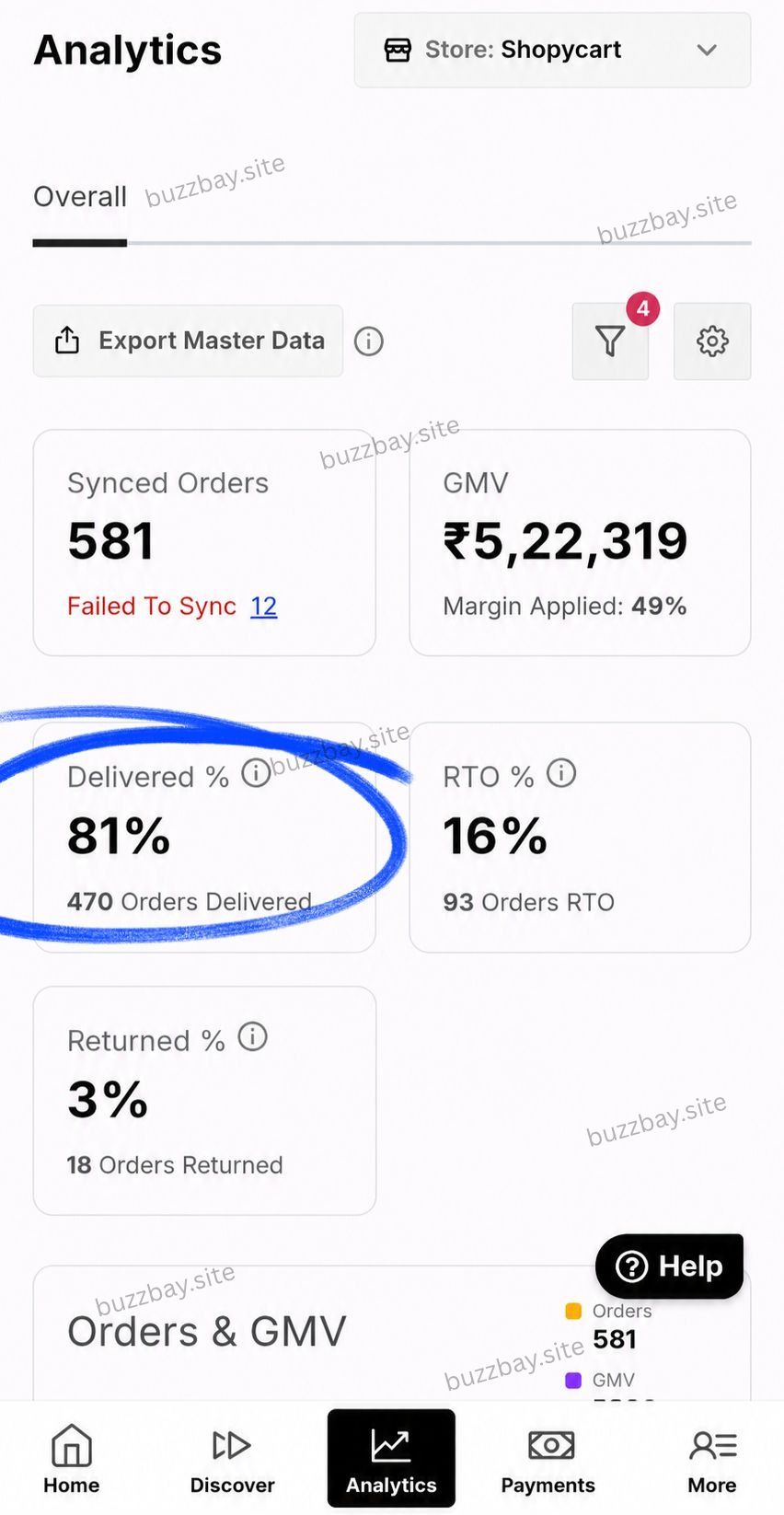Open Discover in bottom navigation
Image resolution: width=784 pixels, height=1515 pixels.
coord(232,1459)
